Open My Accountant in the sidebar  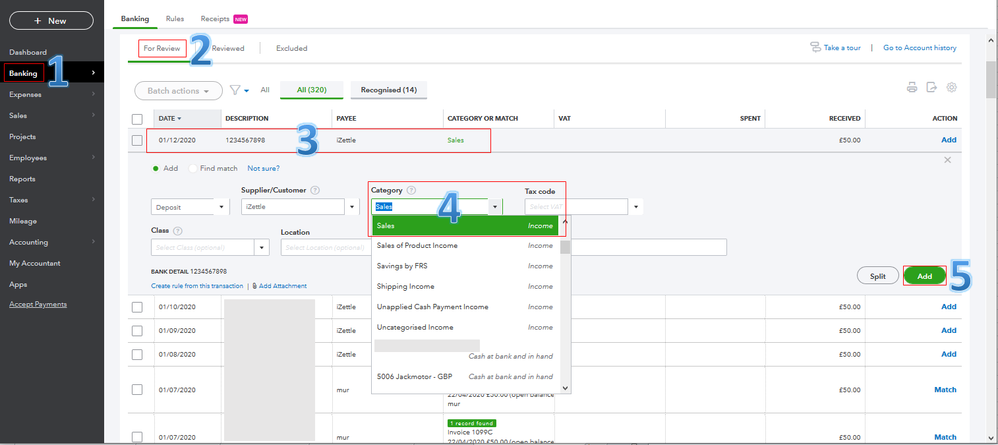(x=34, y=263)
